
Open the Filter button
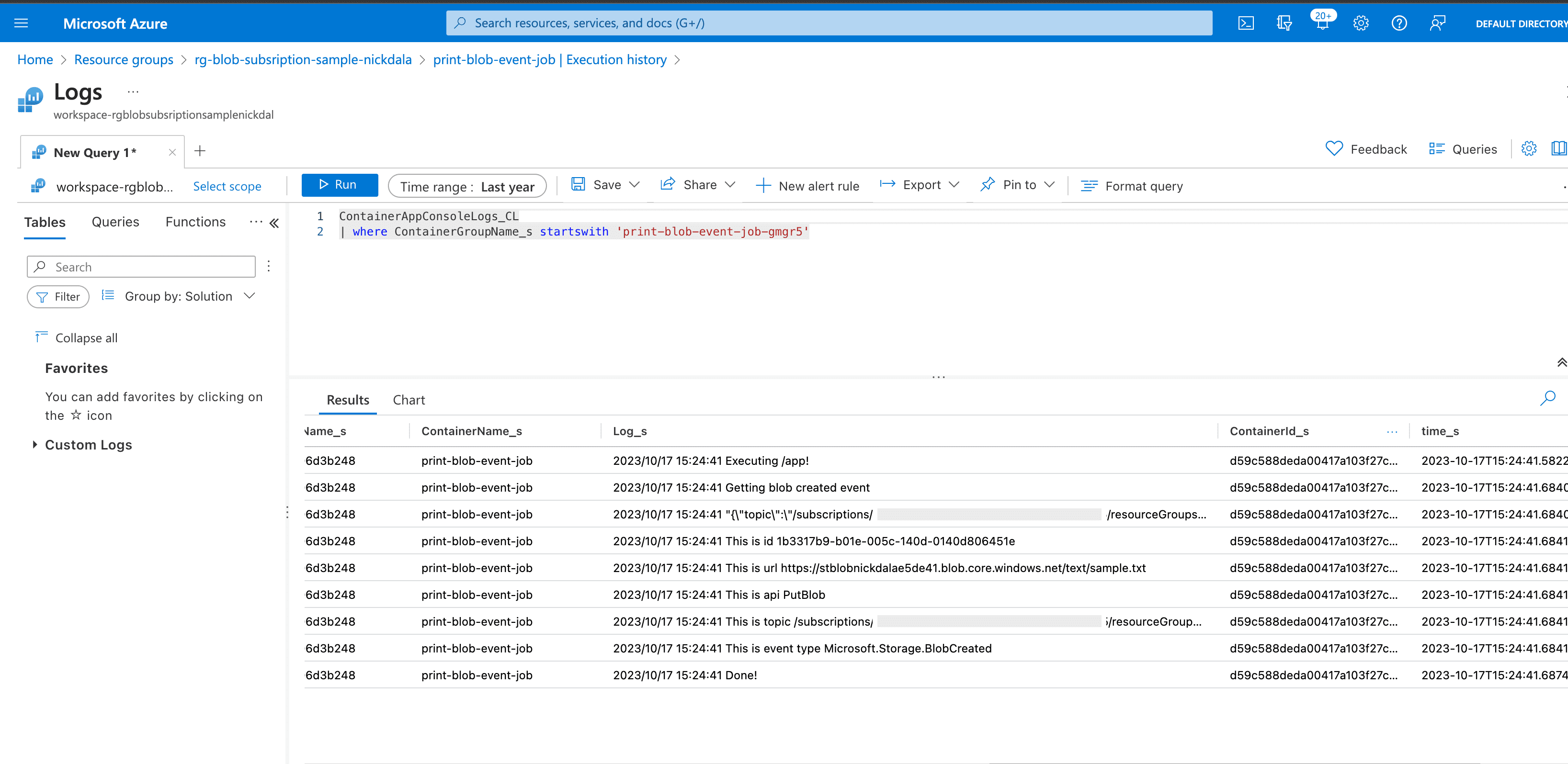point(58,296)
